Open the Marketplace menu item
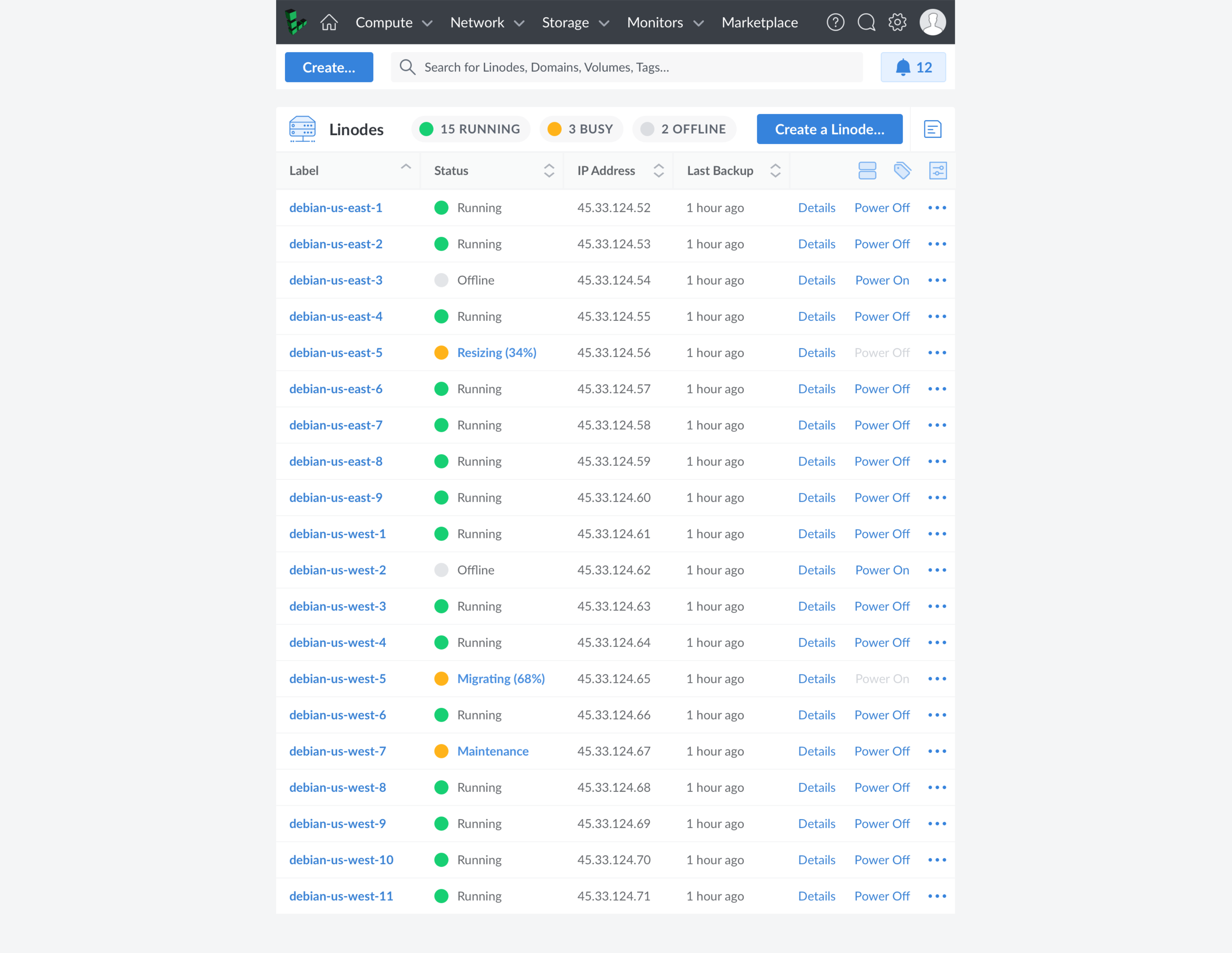The image size is (1232, 953). coord(759,23)
